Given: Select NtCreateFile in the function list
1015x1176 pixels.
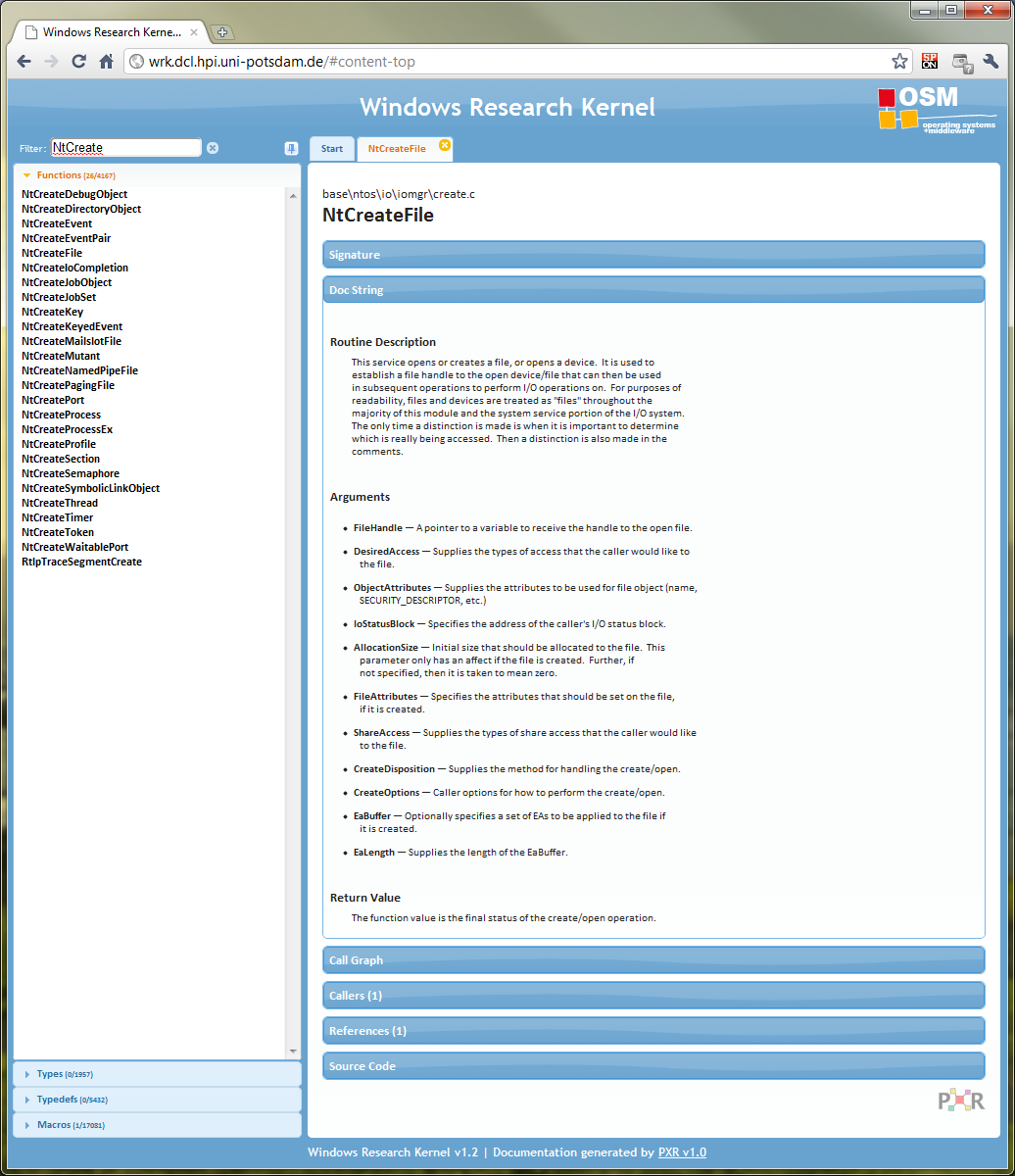Looking at the screenshot, I should (x=52, y=253).
